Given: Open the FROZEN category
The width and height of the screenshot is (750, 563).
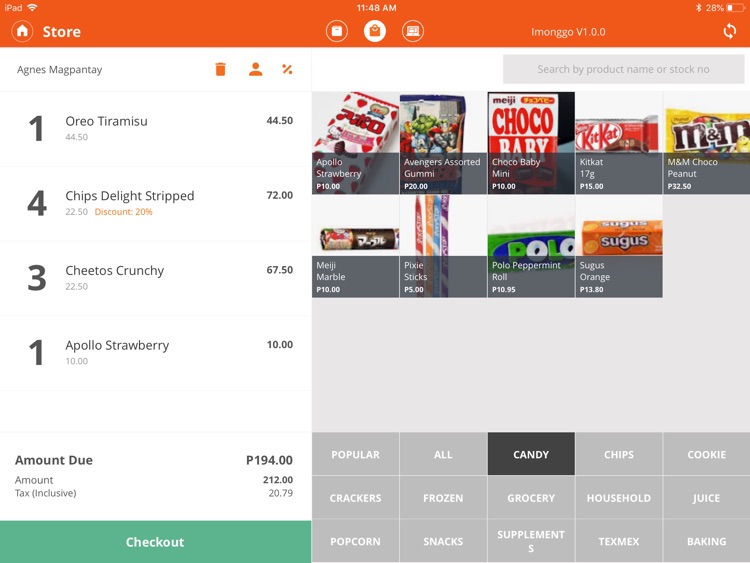Looking at the screenshot, I should click(443, 497).
